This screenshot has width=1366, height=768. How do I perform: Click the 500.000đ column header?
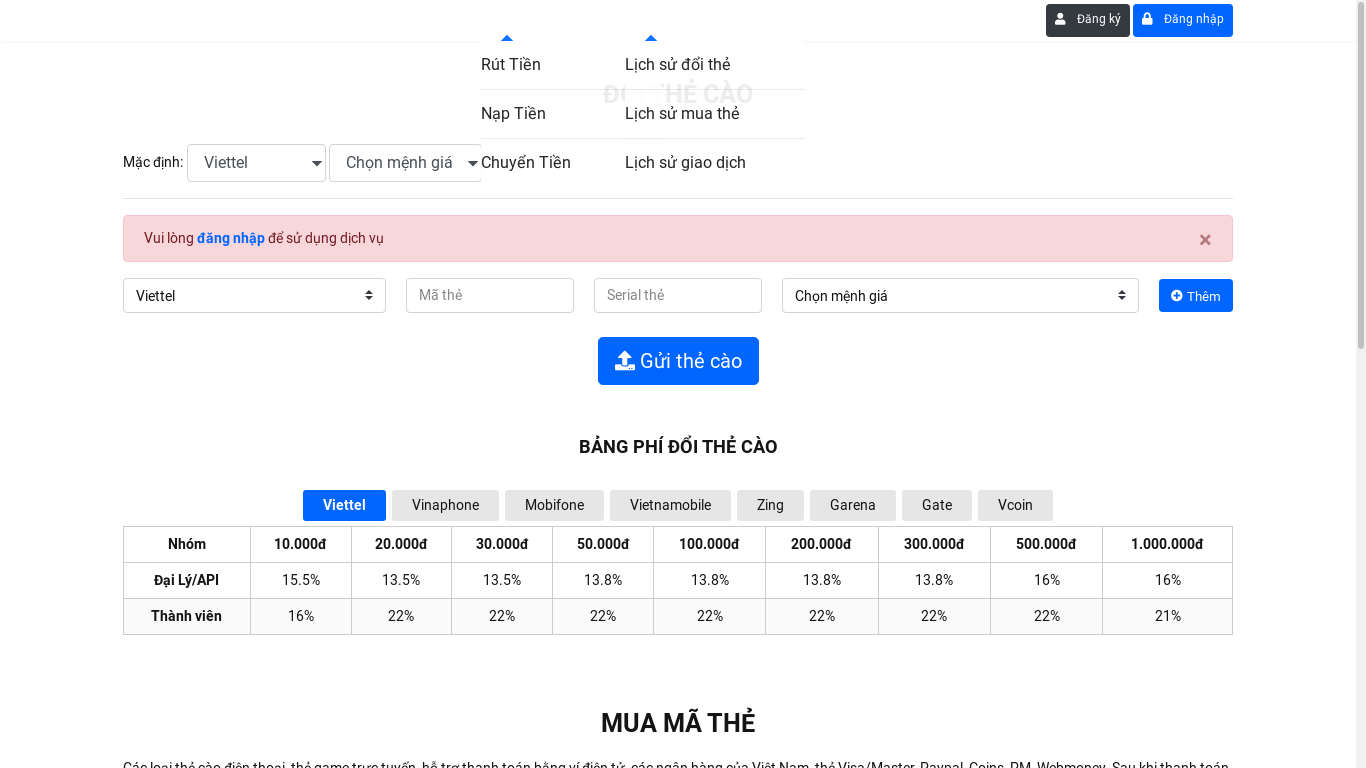(1046, 545)
